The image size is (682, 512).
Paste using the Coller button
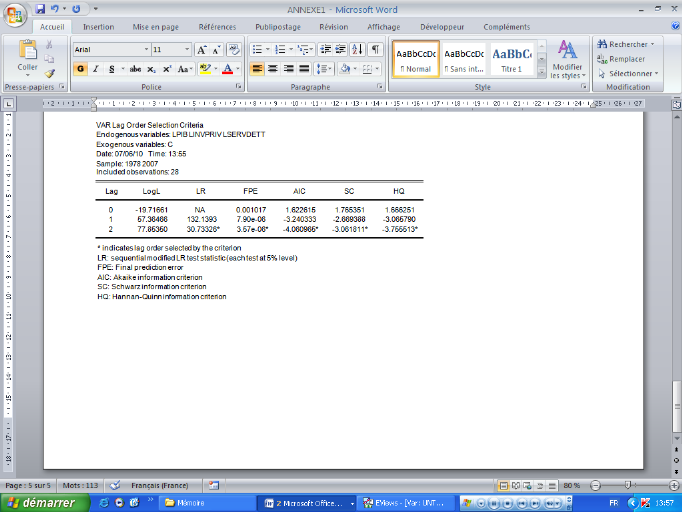(27, 58)
